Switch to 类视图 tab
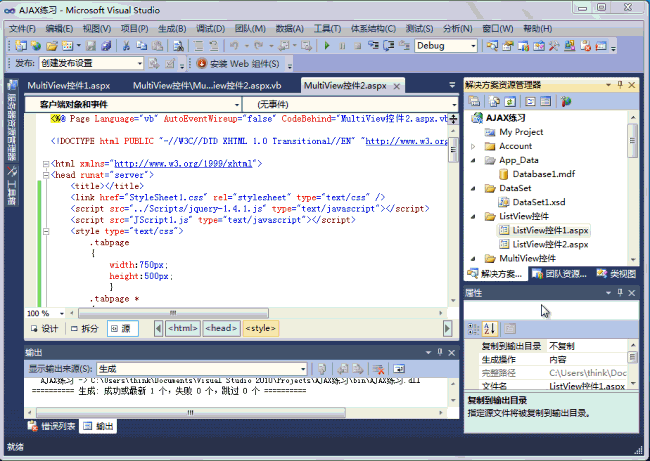Image resolution: width=650 pixels, height=461 pixels. (616, 274)
